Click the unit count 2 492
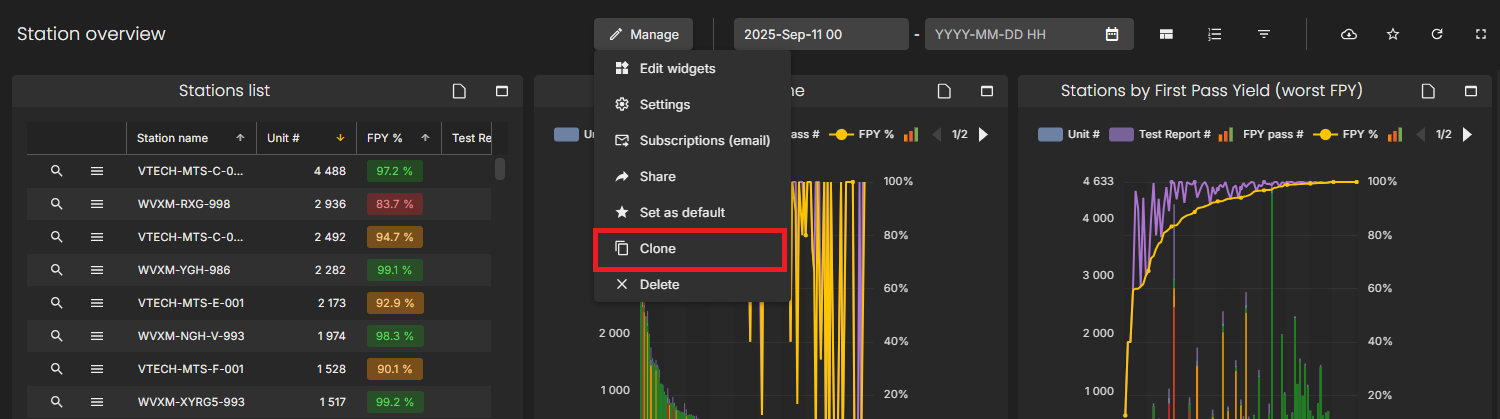This screenshot has width=1500, height=419. click(x=330, y=237)
